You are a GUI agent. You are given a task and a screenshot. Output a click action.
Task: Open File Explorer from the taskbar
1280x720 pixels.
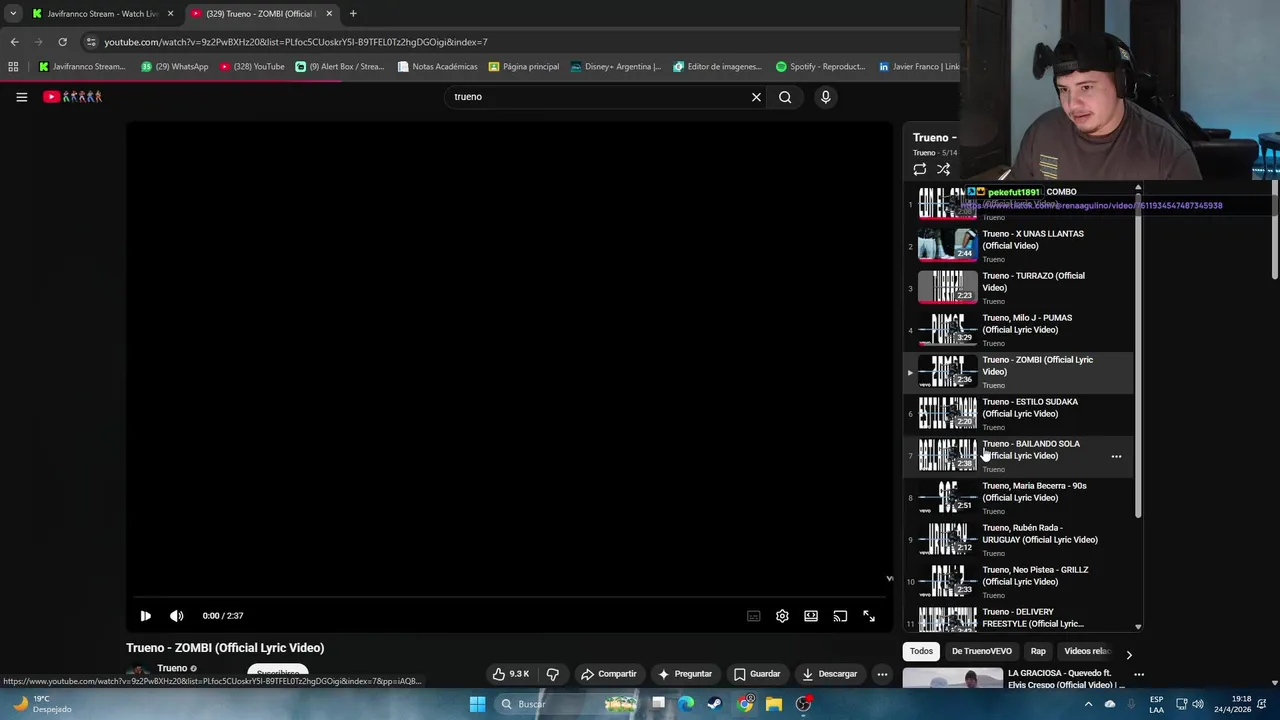pos(774,704)
